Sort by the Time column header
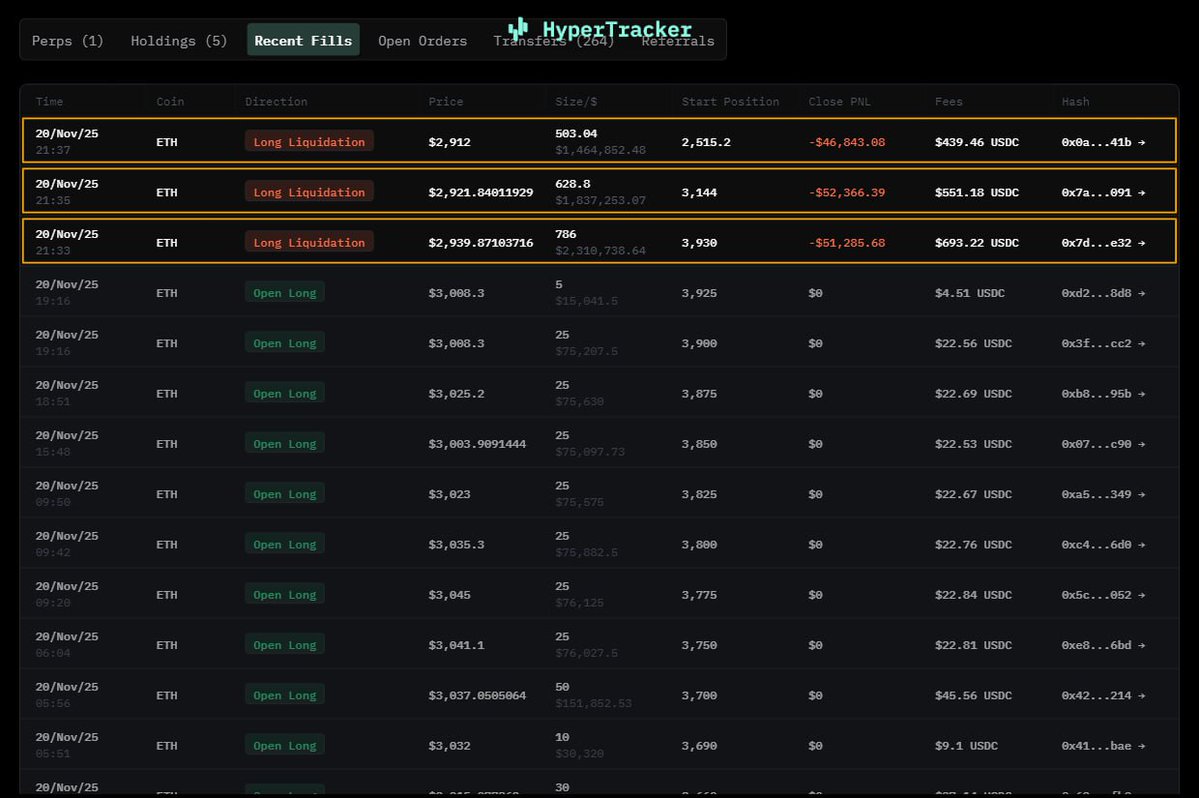Viewport: 1199px width, 798px height. click(49, 102)
